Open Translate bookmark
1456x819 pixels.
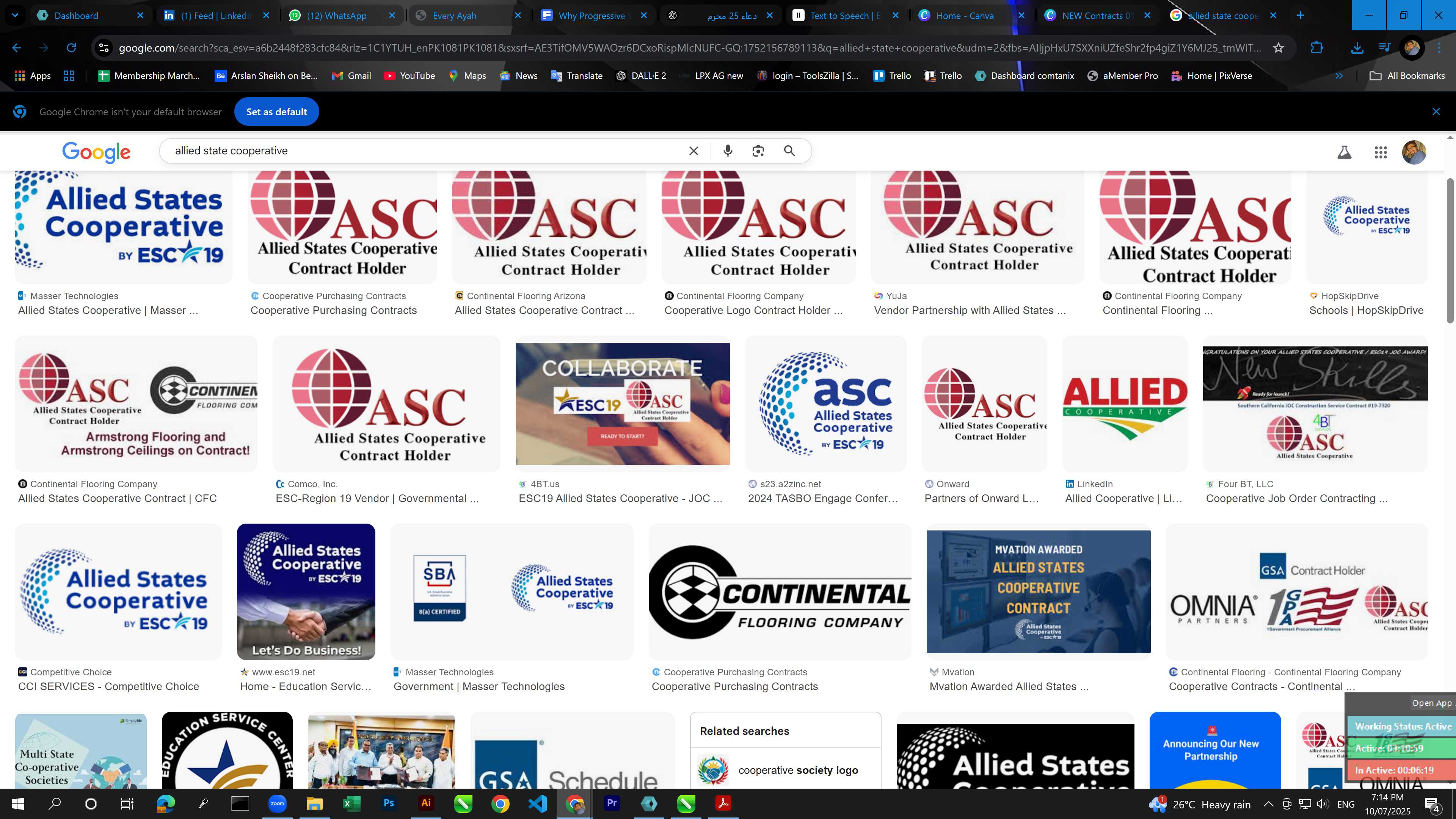pos(576,76)
